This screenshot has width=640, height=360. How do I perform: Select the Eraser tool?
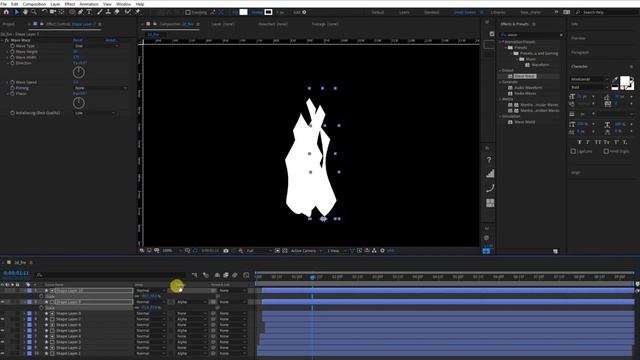[x=117, y=12]
